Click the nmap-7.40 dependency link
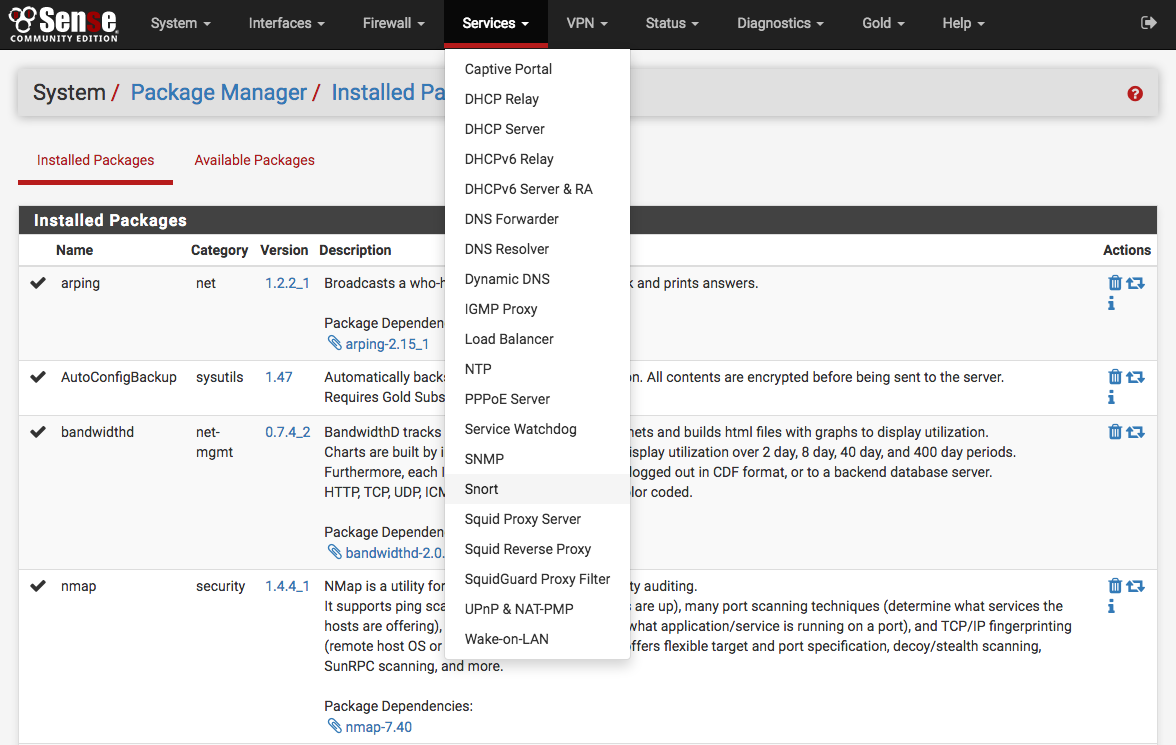The width and height of the screenshot is (1176, 745). pos(378,726)
